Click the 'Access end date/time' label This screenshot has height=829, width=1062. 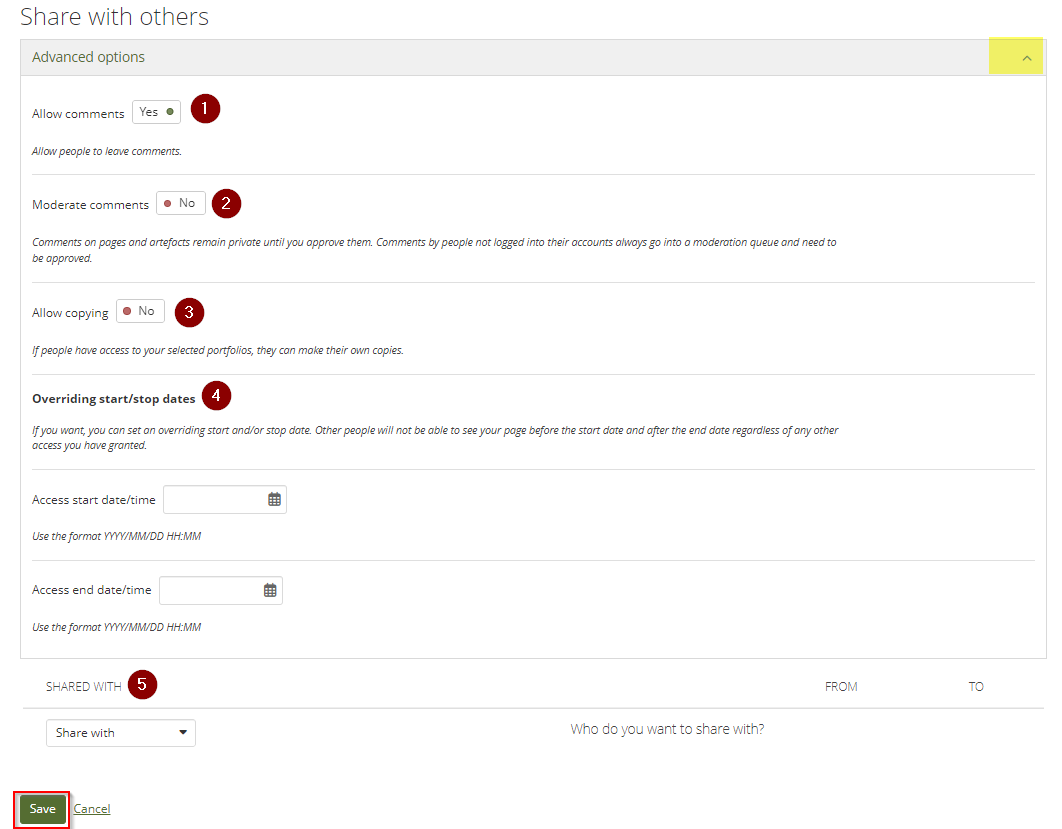[91, 590]
